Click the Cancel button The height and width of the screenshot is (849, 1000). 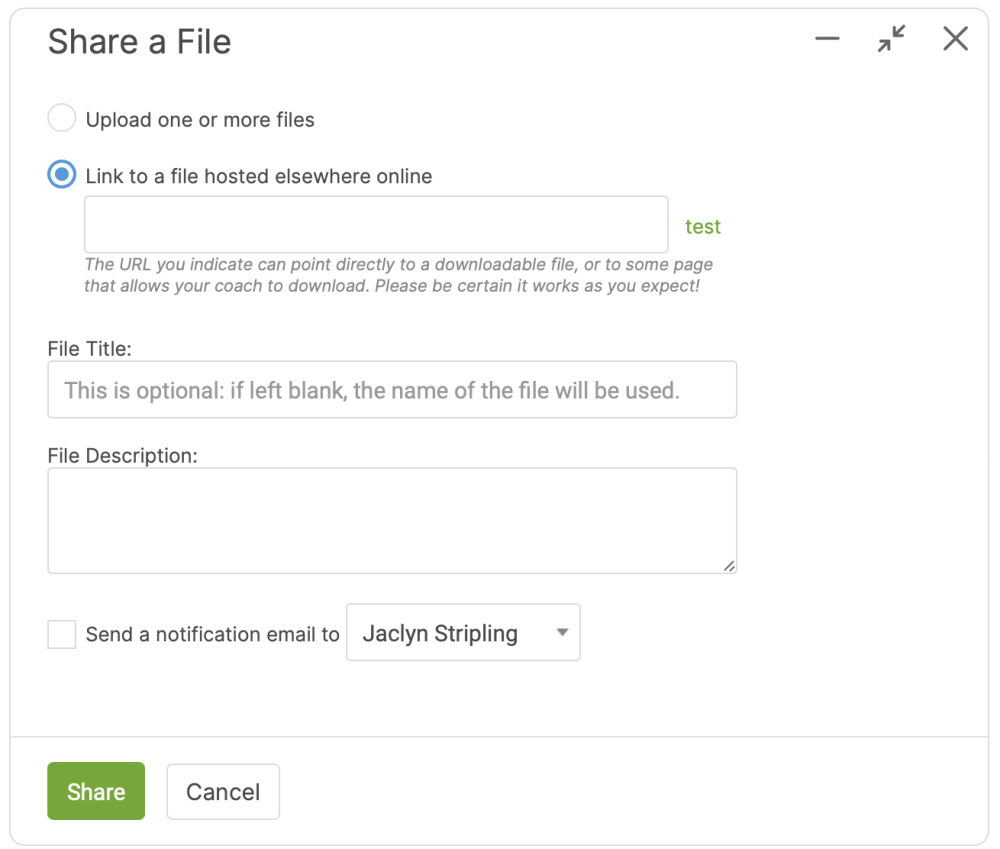click(223, 792)
